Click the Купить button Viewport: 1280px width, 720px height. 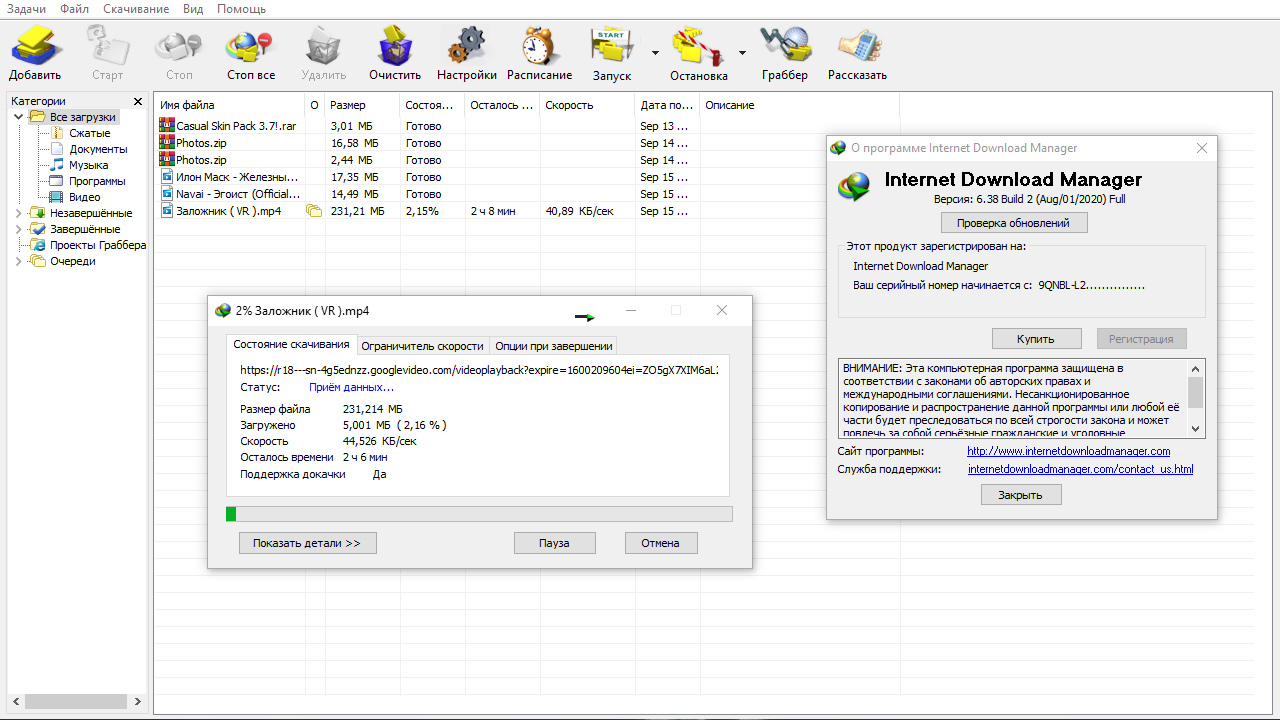tap(1035, 339)
